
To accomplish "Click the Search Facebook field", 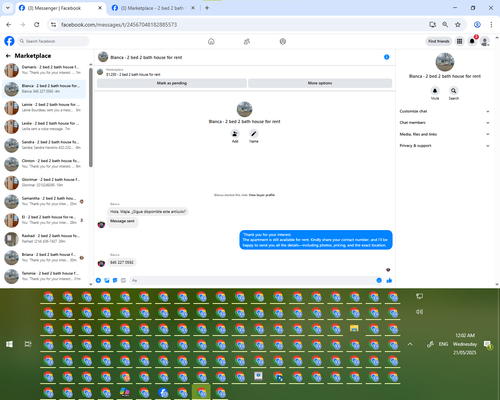I will (53, 41).
